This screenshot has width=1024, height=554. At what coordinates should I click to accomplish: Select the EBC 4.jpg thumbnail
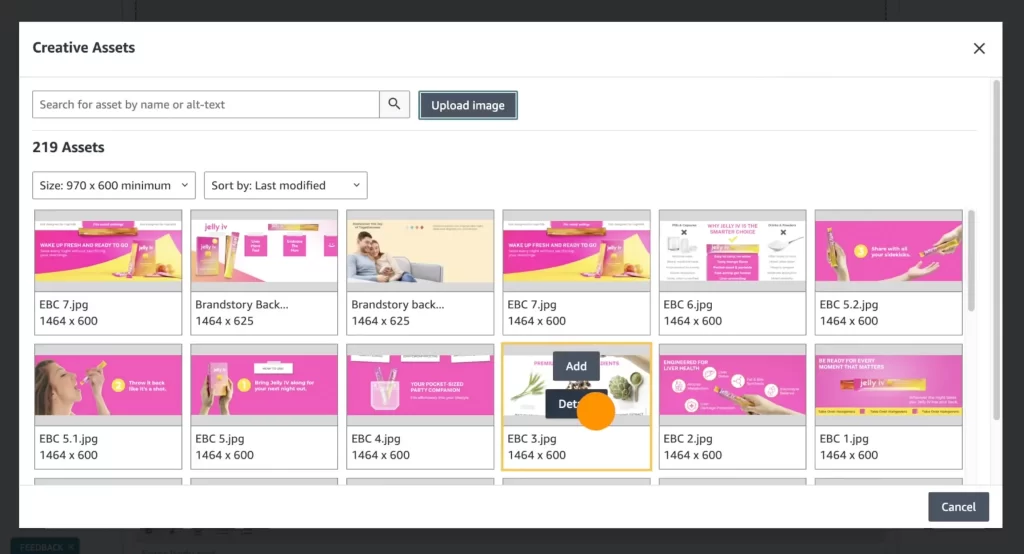tap(420, 385)
